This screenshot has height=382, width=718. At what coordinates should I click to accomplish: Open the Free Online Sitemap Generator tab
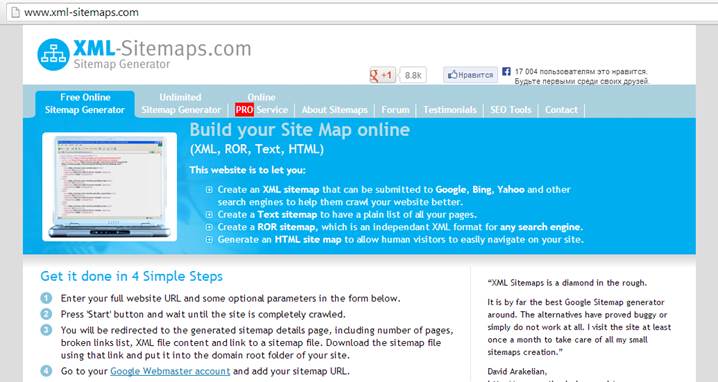pyautogui.click(x=85, y=104)
